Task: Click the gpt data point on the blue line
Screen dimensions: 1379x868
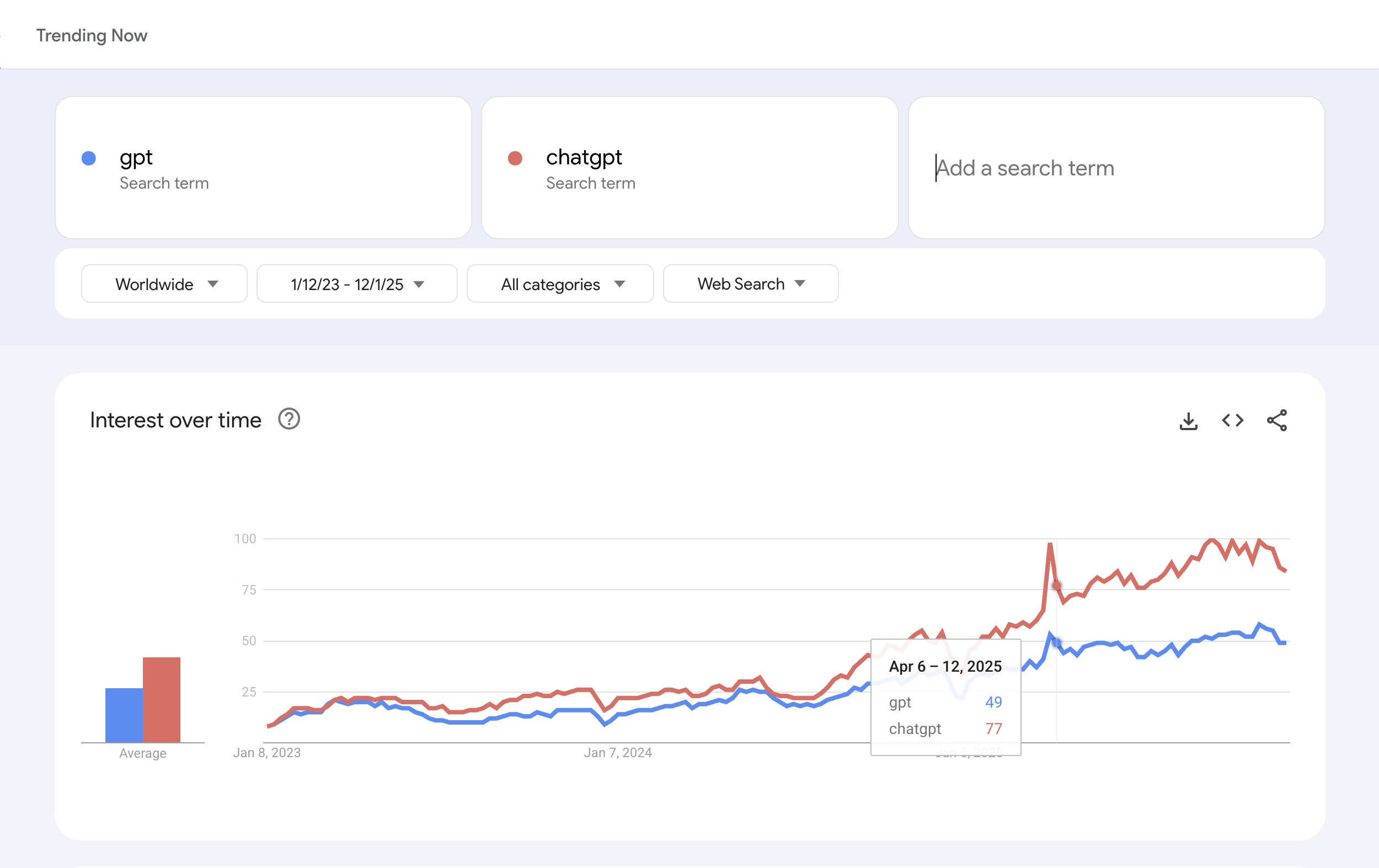Action: click(x=1056, y=643)
